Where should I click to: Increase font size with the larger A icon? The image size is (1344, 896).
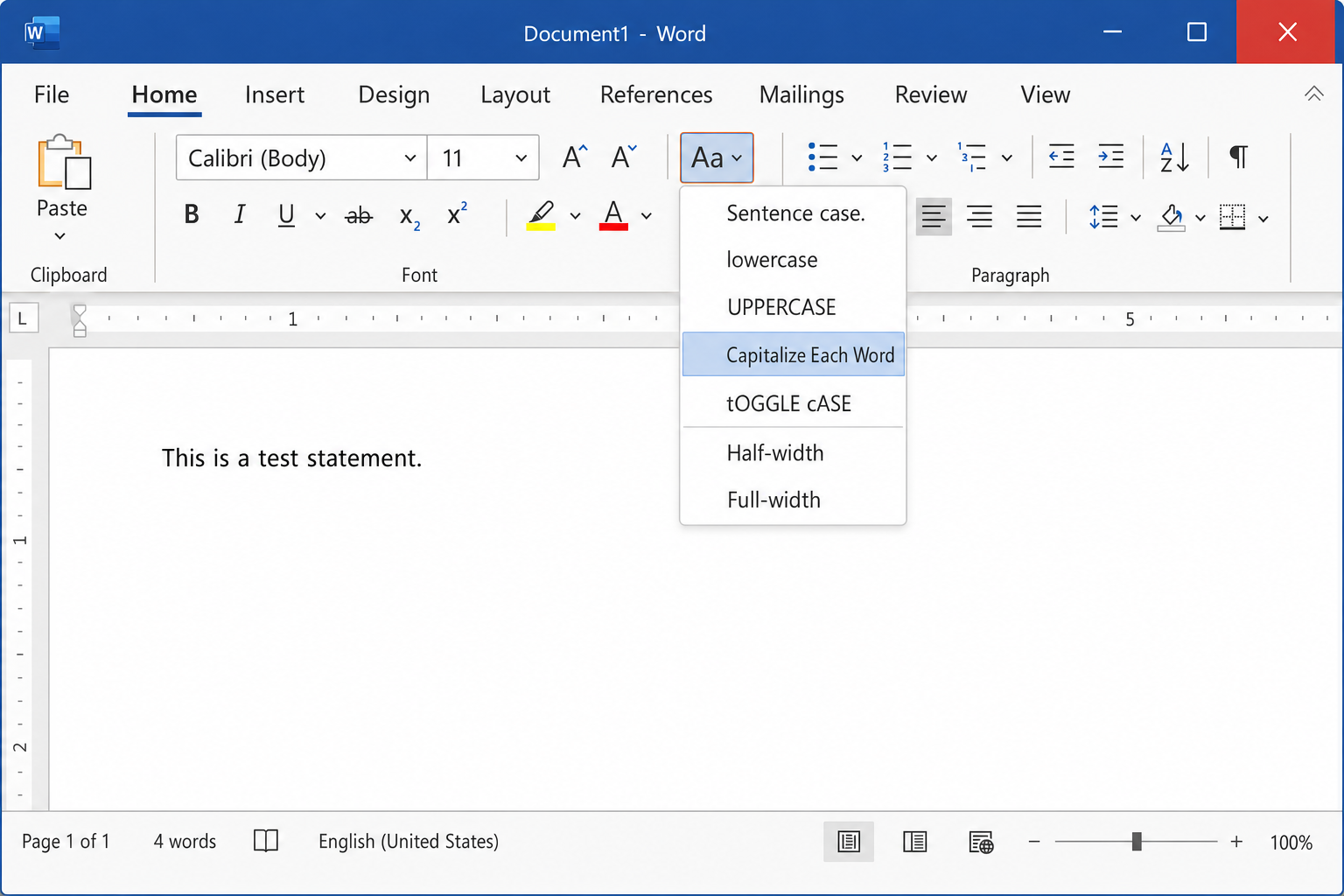[x=574, y=157]
